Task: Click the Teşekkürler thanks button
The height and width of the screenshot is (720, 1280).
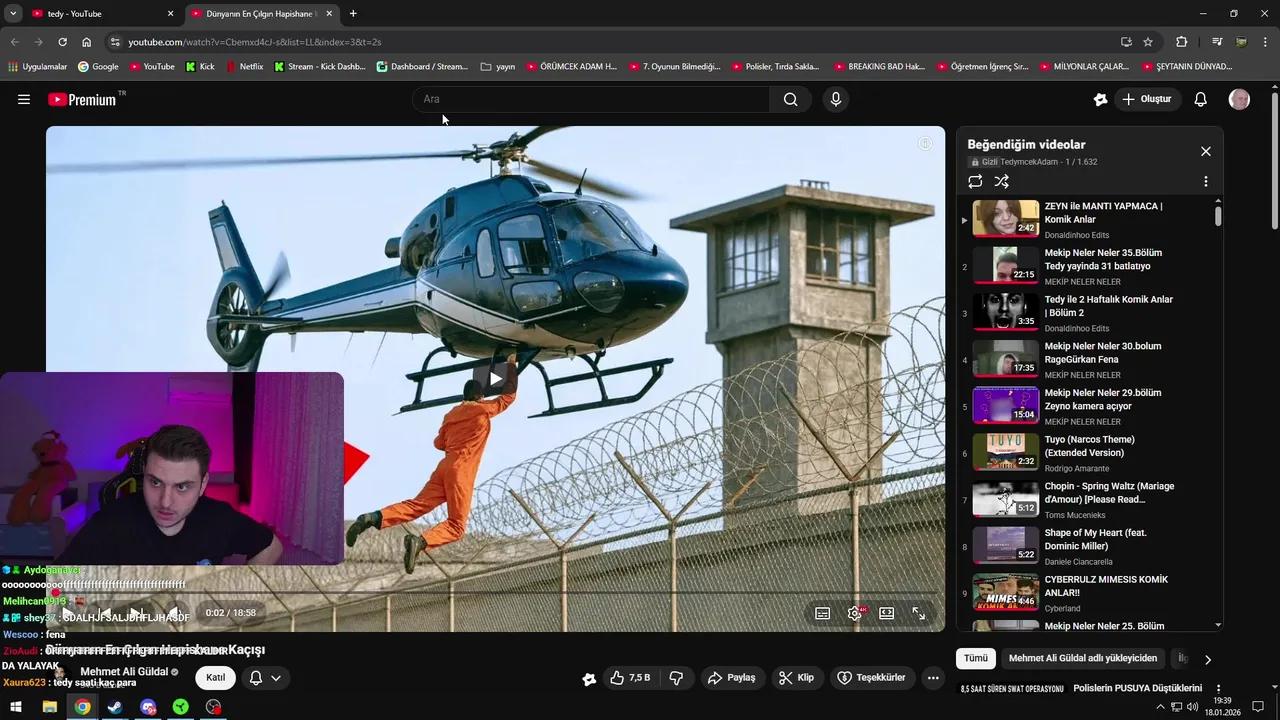Action: pyautogui.click(x=871, y=677)
